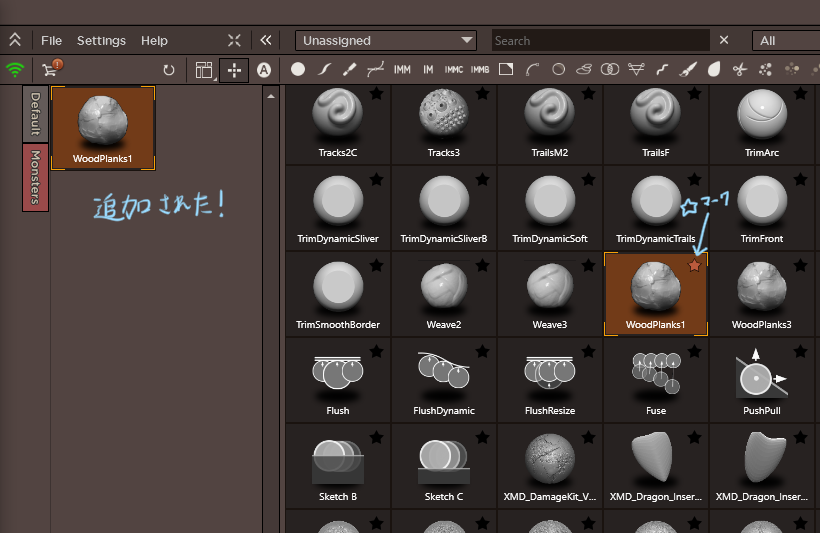
Task: Click the curve-with-ticks filter icon
Action: tap(375, 69)
